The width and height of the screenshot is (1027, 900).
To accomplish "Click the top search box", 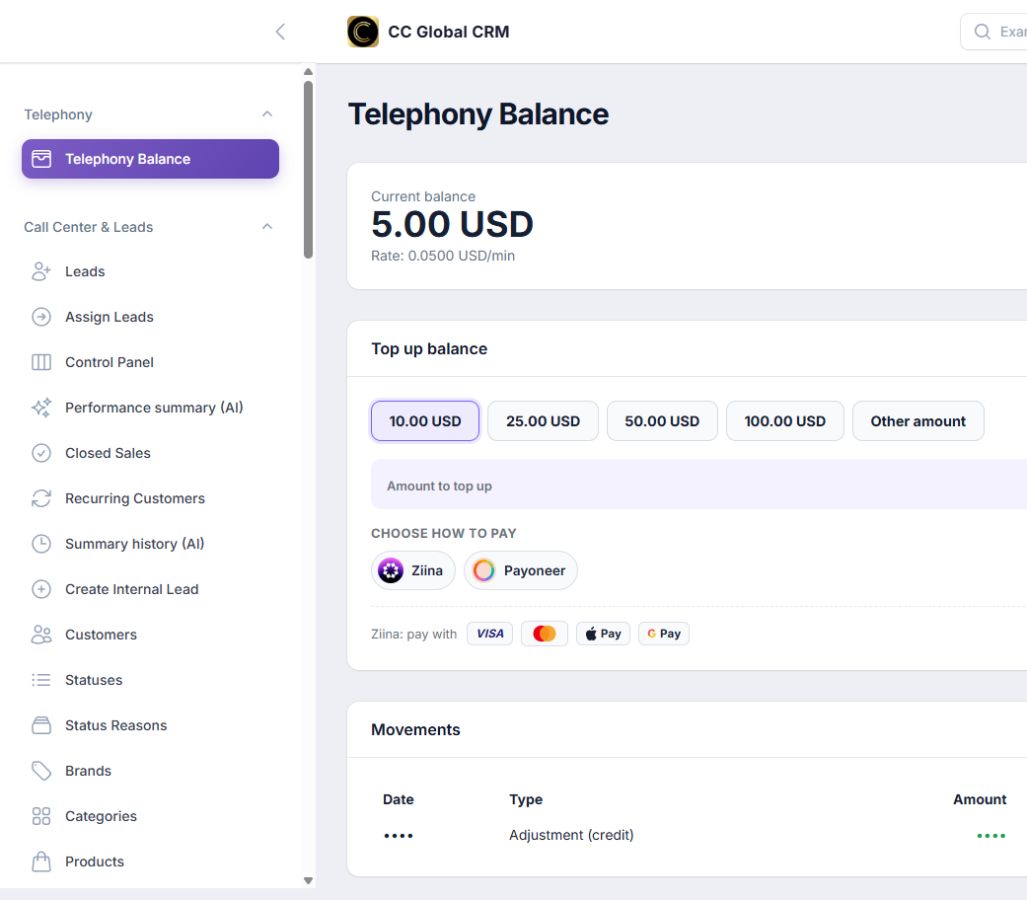I will [994, 31].
